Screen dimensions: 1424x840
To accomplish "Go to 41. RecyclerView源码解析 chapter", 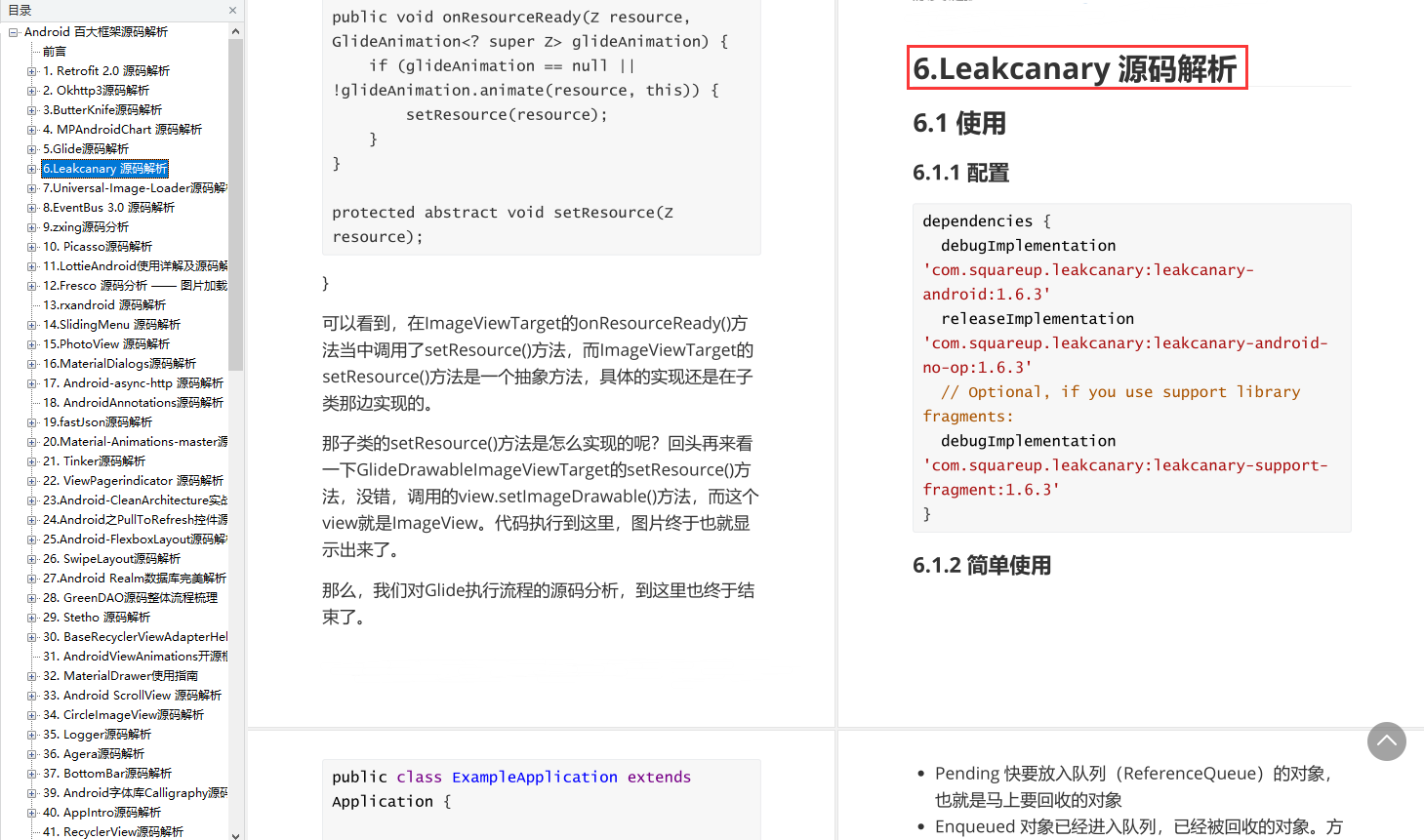I will 113,832.
